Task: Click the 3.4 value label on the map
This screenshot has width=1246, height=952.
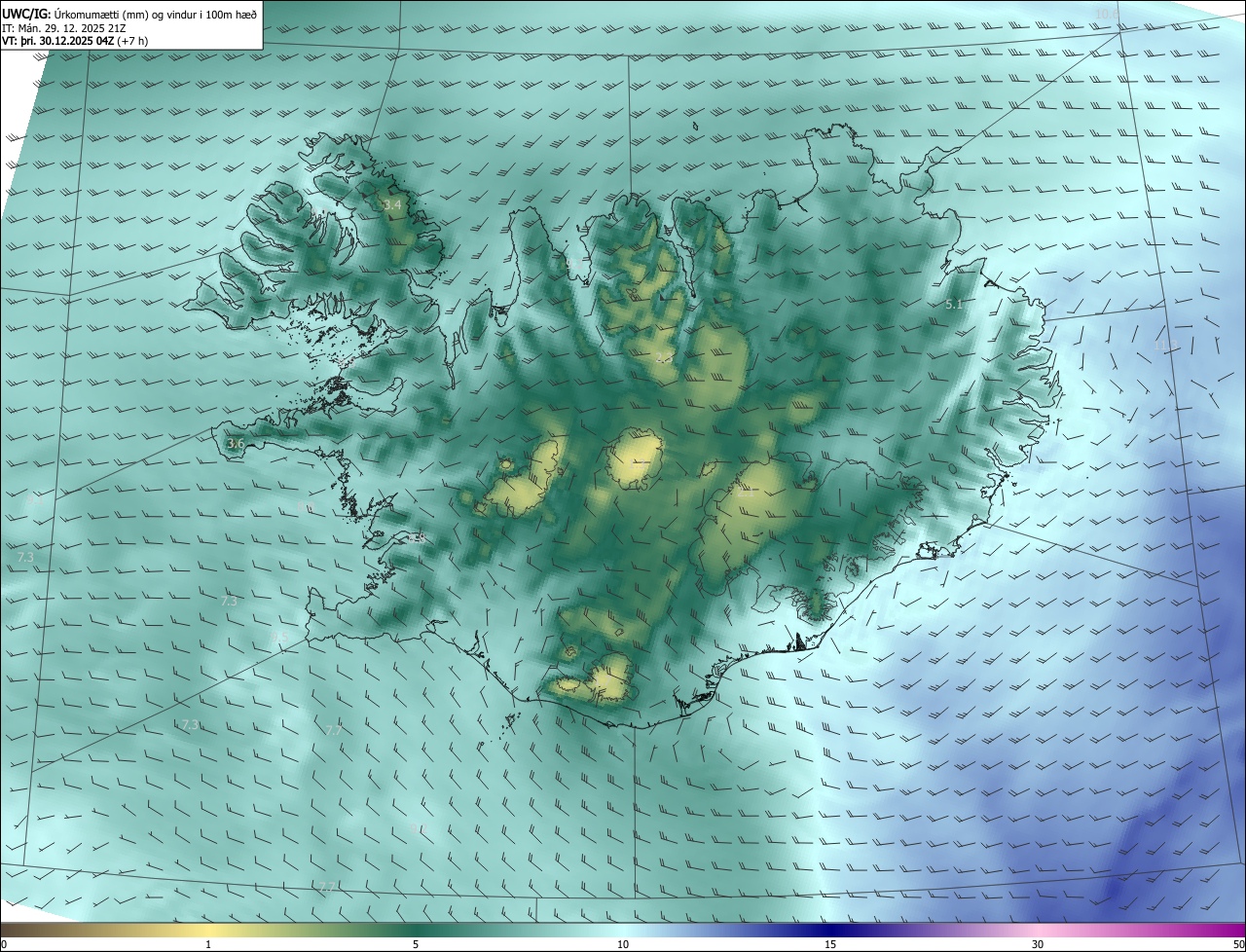Action: [x=392, y=205]
